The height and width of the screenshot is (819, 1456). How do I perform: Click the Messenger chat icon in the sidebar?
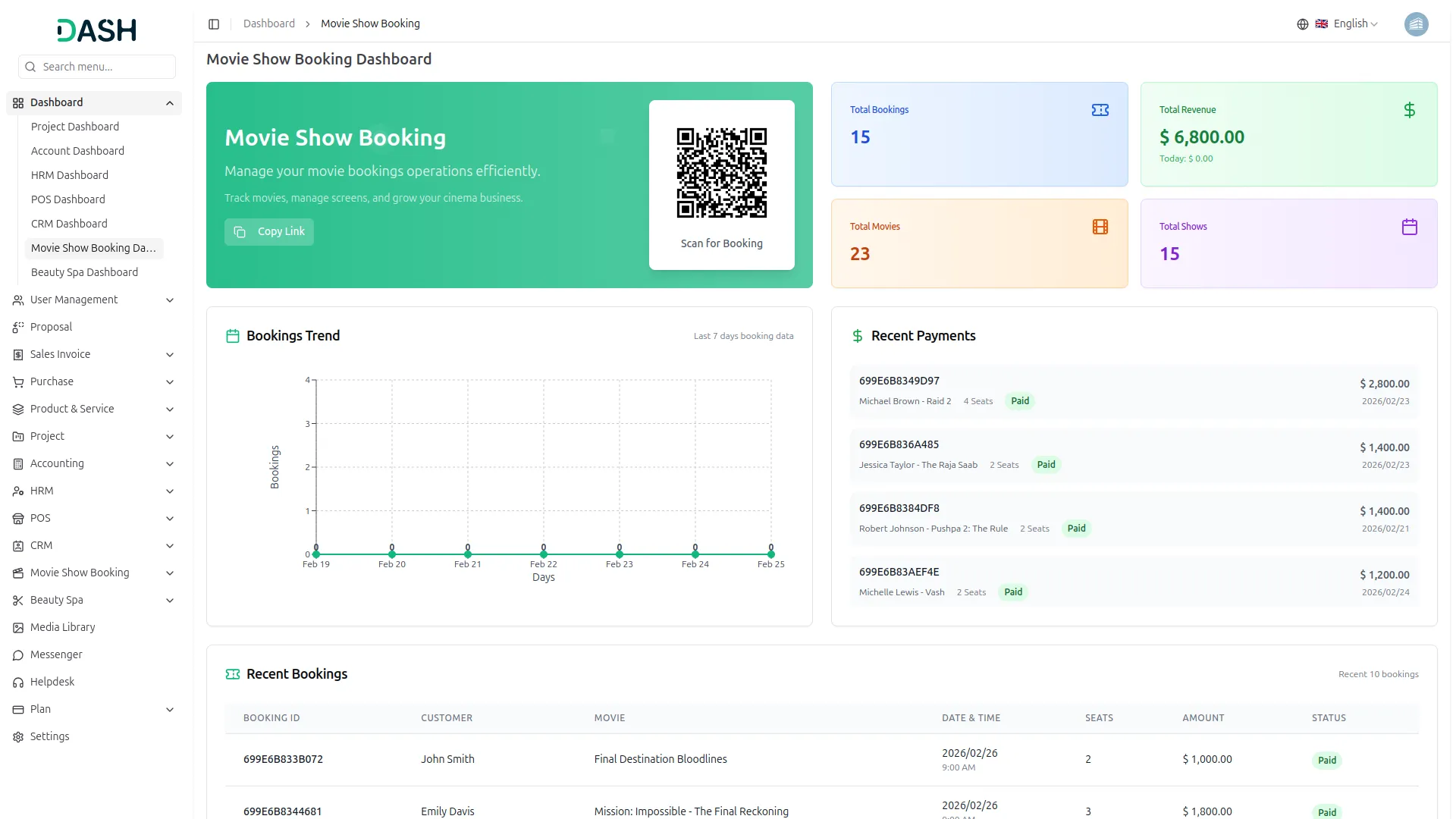pyautogui.click(x=17, y=654)
